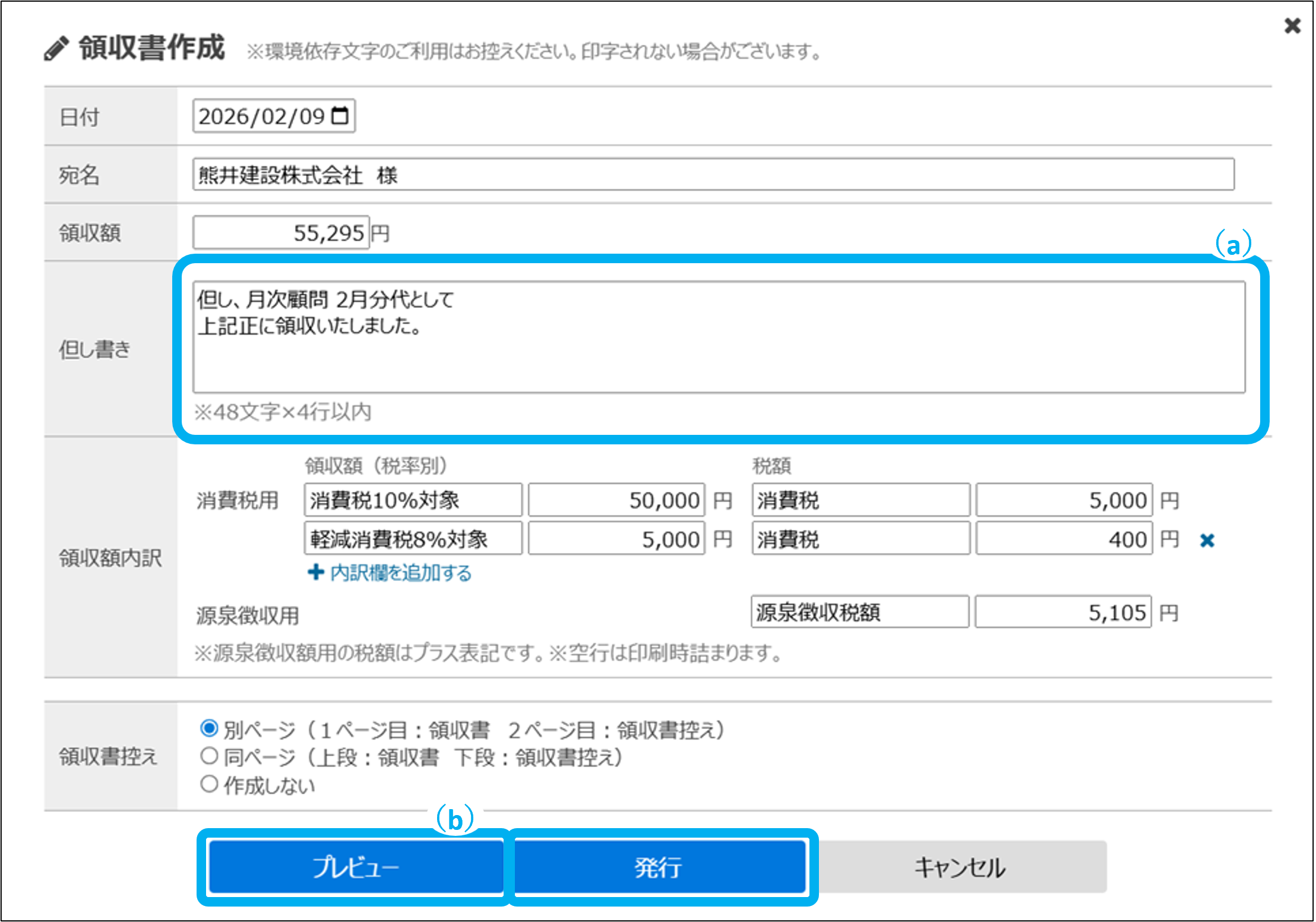Click the プレビュー button
The width and height of the screenshot is (1316, 922).
[356, 867]
